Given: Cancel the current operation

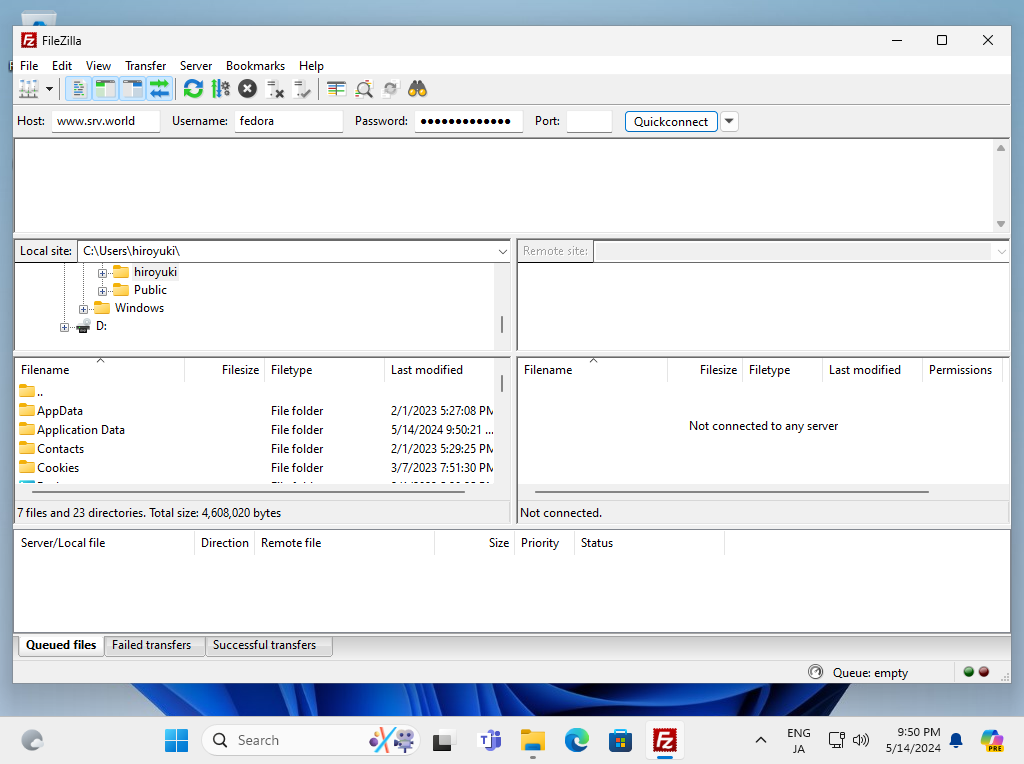Looking at the screenshot, I should click(x=248, y=89).
